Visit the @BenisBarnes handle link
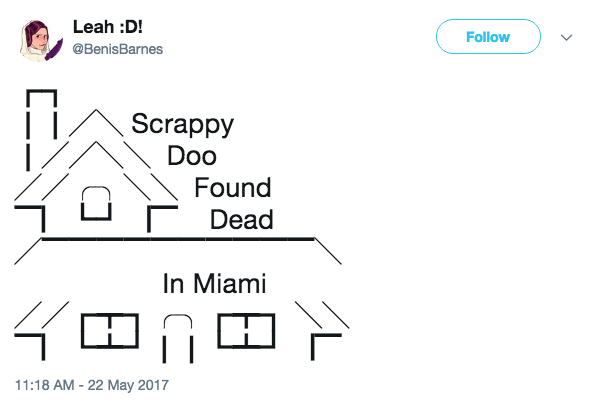This screenshot has width=595, height=404. click(x=117, y=49)
